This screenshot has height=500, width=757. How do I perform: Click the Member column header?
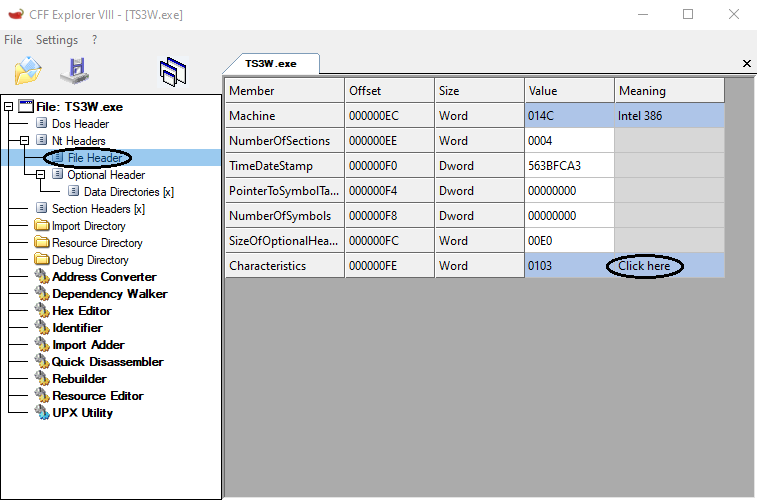point(285,90)
